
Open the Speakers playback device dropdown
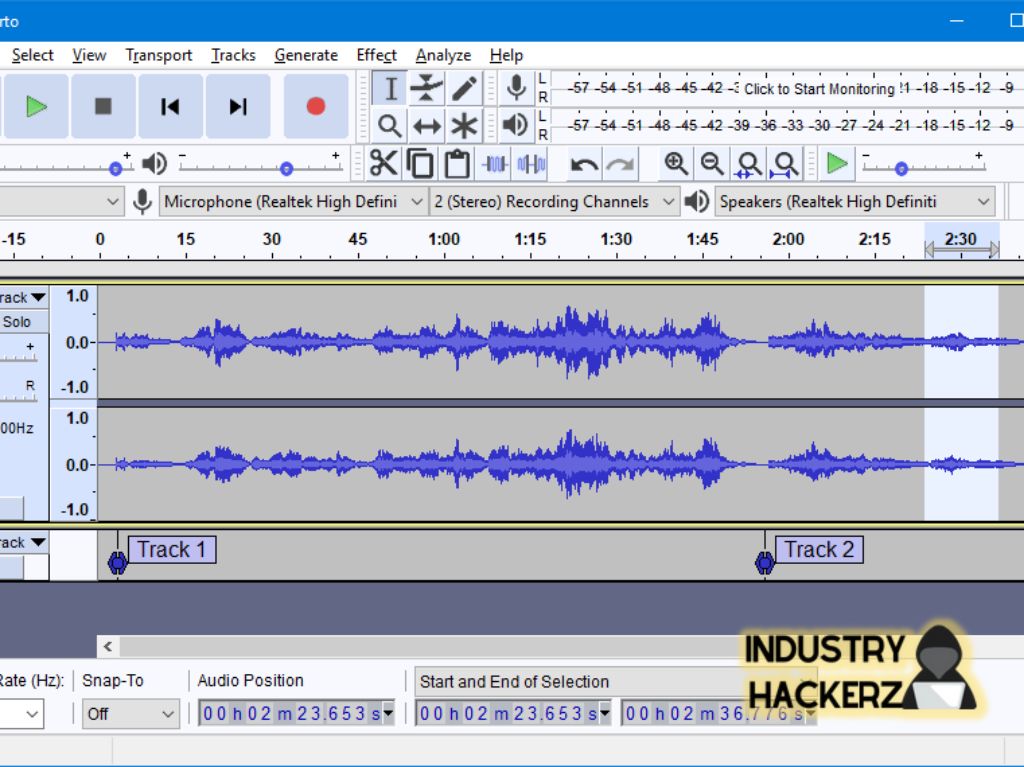[855, 202]
